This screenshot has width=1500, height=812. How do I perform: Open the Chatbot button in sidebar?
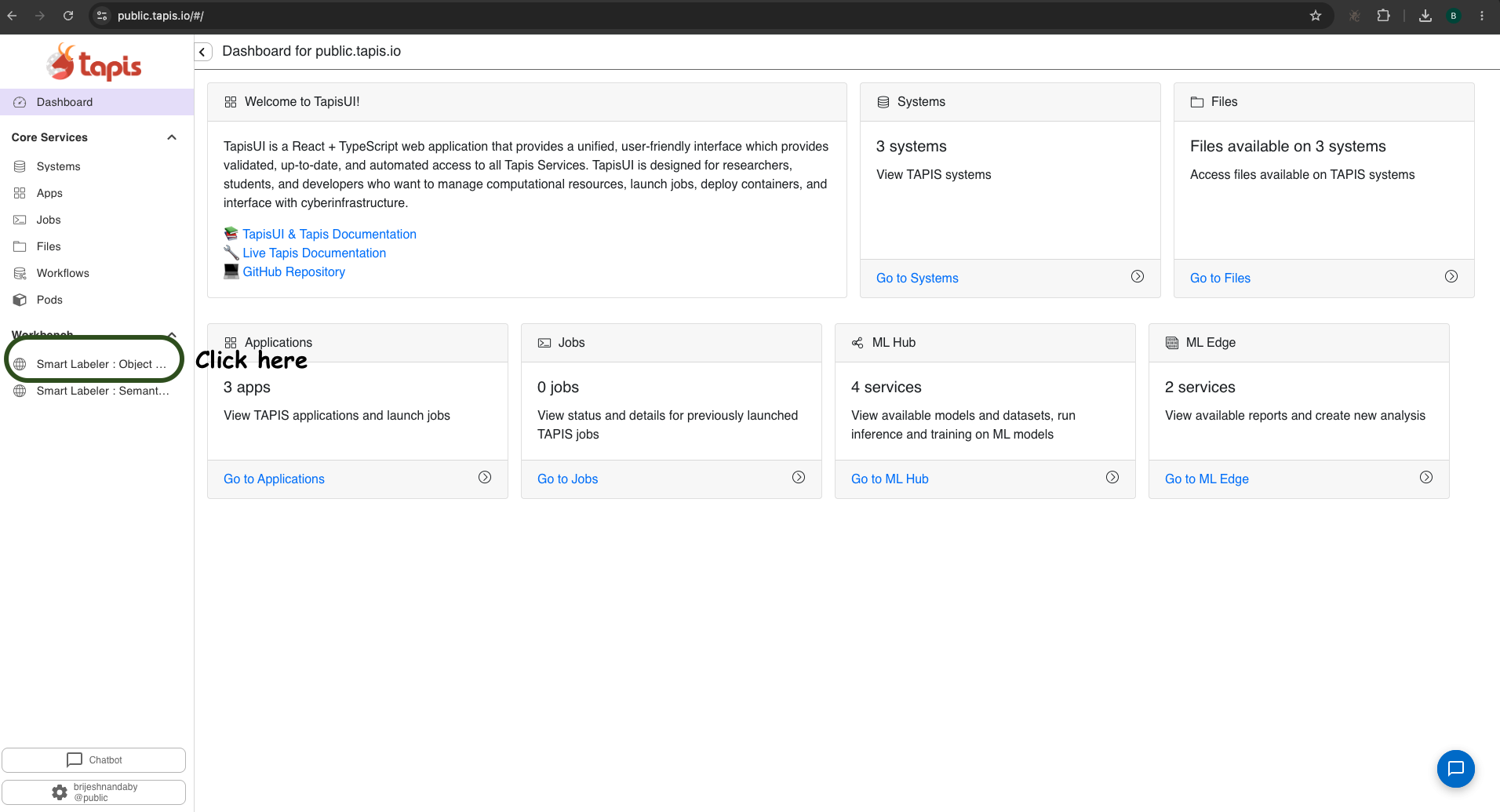(x=94, y=760)
